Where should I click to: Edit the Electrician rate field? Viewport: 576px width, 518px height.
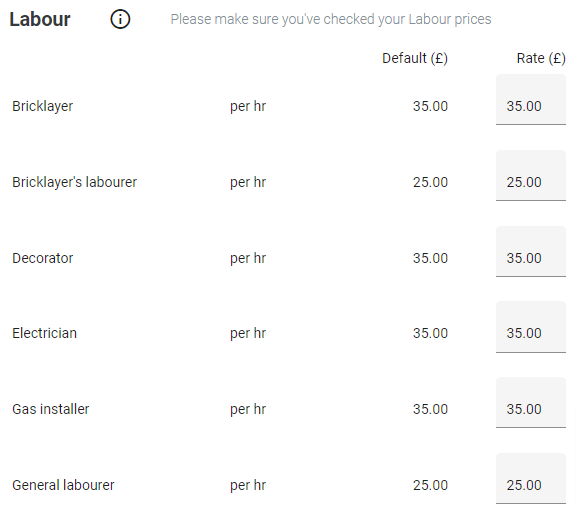pos(531,327)
